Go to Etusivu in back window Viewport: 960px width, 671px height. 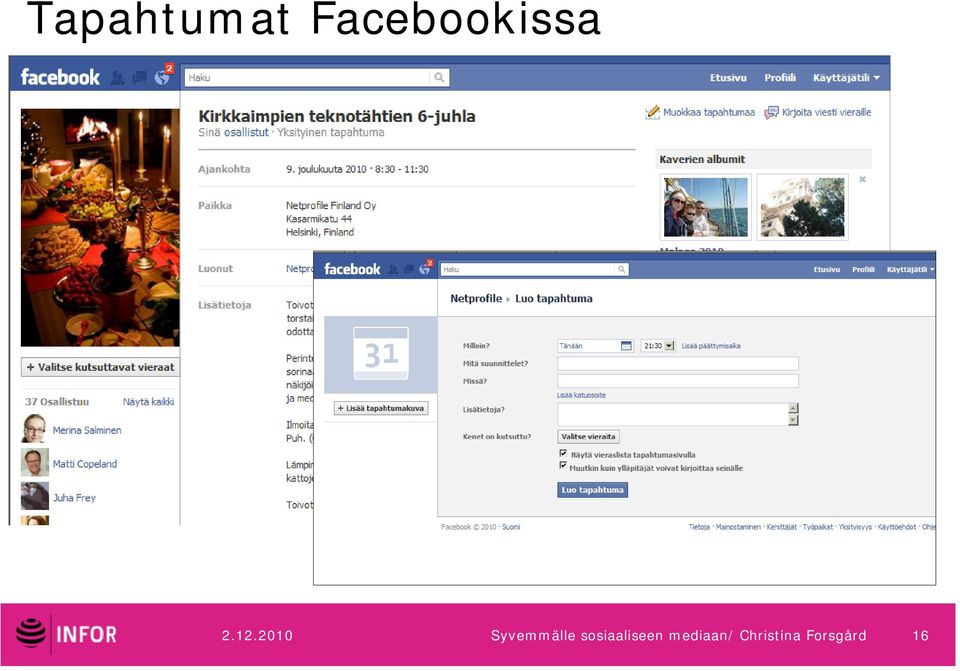pyautogui.click(x=728, y=78)
